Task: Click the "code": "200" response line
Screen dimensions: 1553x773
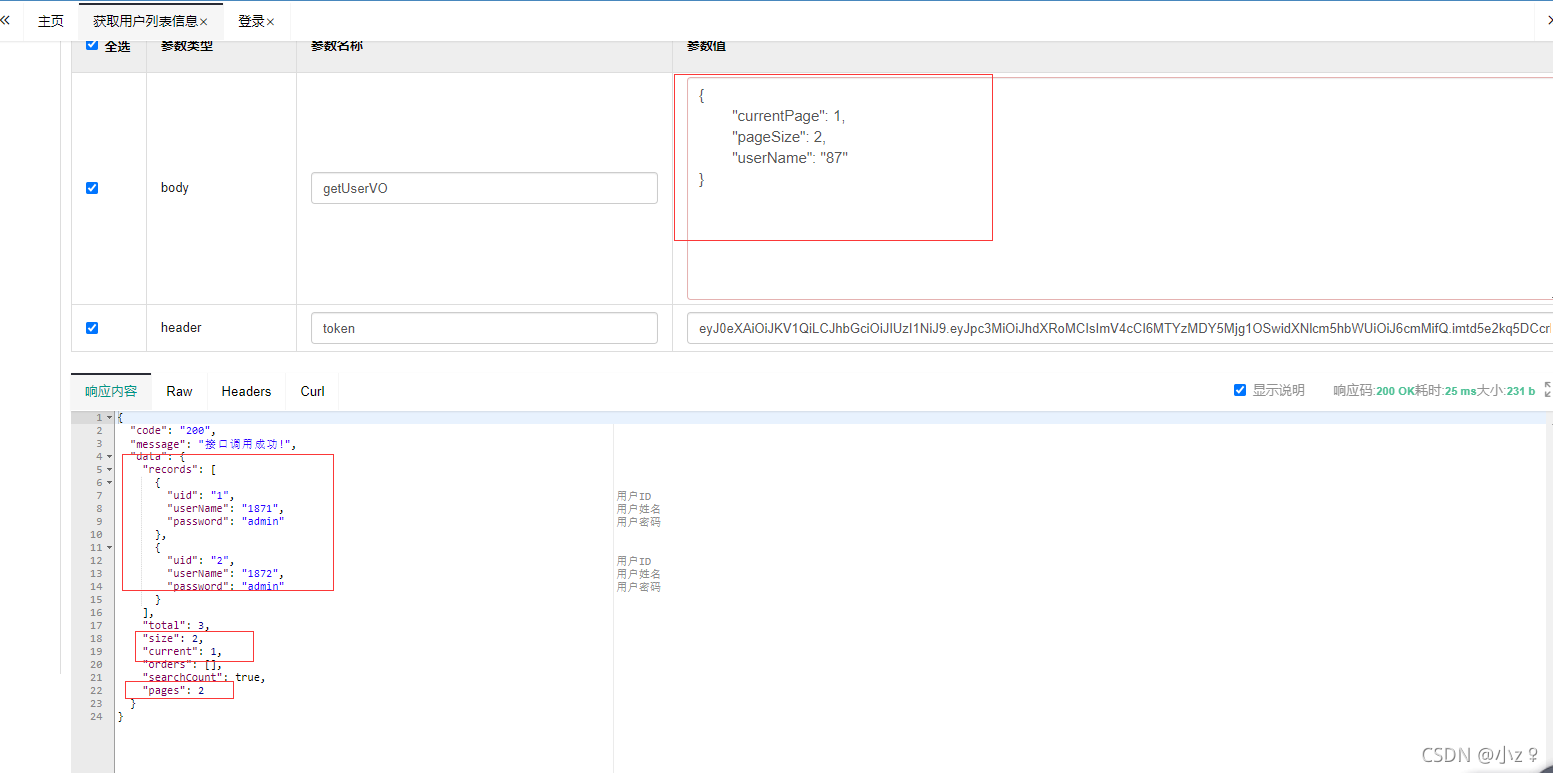Action: coord(172,430)
